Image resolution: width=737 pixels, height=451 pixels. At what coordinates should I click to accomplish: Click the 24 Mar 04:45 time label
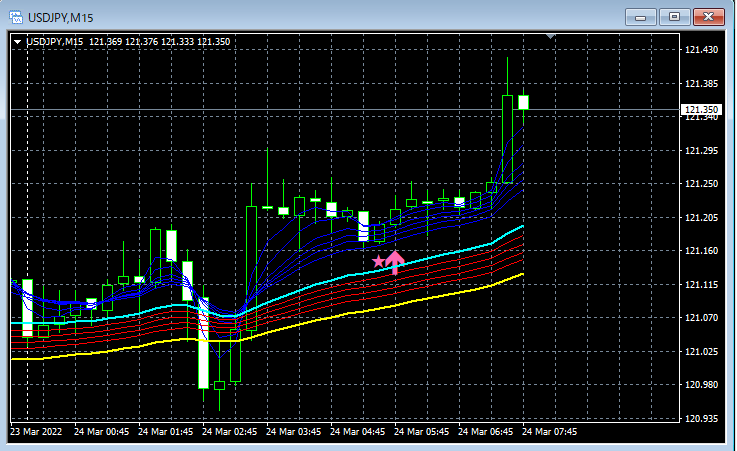point(357,431)
